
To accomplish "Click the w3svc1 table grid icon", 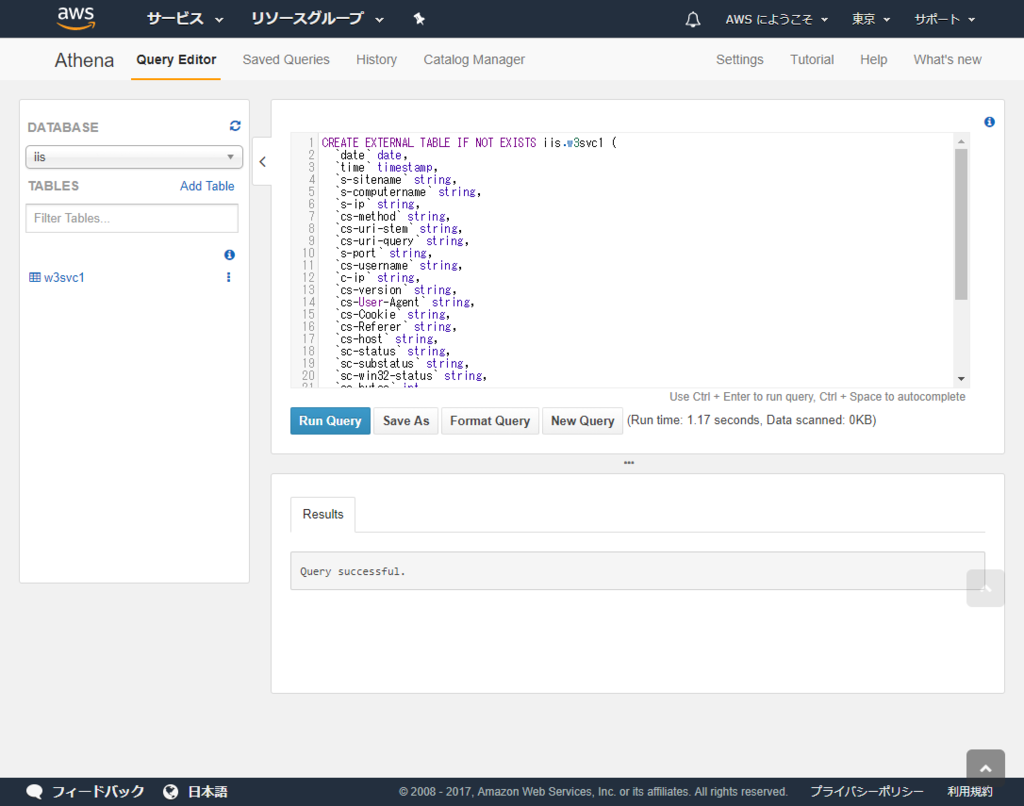I will [35, 277].
